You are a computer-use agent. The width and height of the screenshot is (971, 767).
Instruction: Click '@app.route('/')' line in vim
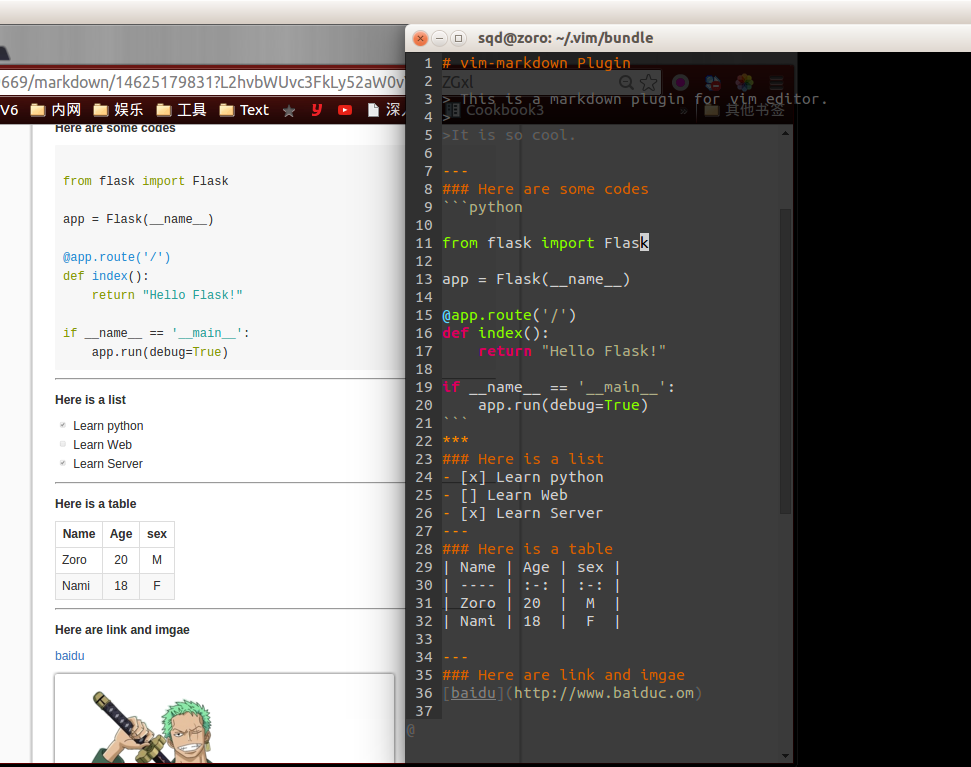[509, 316]
